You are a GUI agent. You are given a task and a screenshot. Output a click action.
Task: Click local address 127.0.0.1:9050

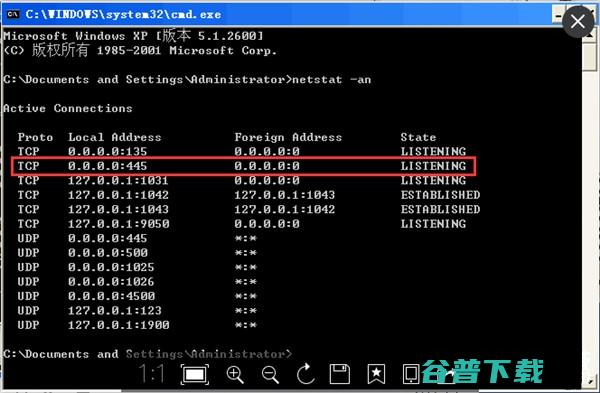119,224
